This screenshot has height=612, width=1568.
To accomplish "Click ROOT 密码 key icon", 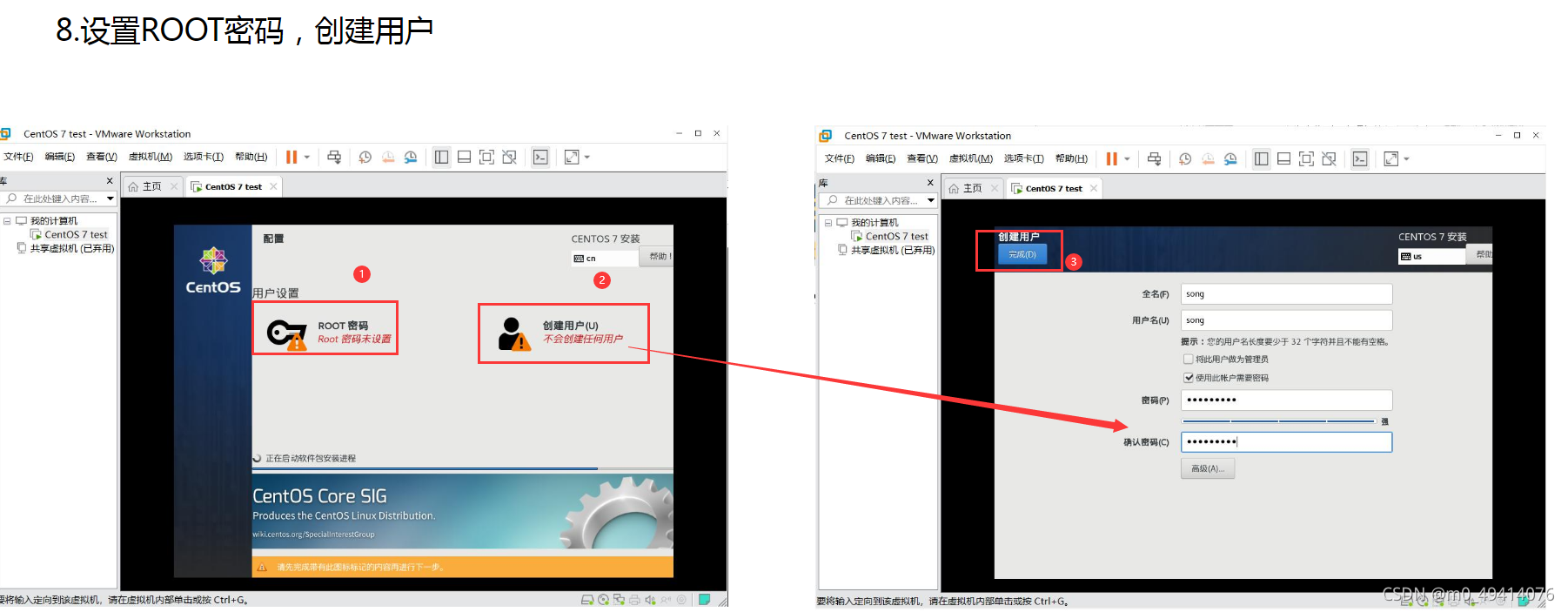I will (286, 334).
